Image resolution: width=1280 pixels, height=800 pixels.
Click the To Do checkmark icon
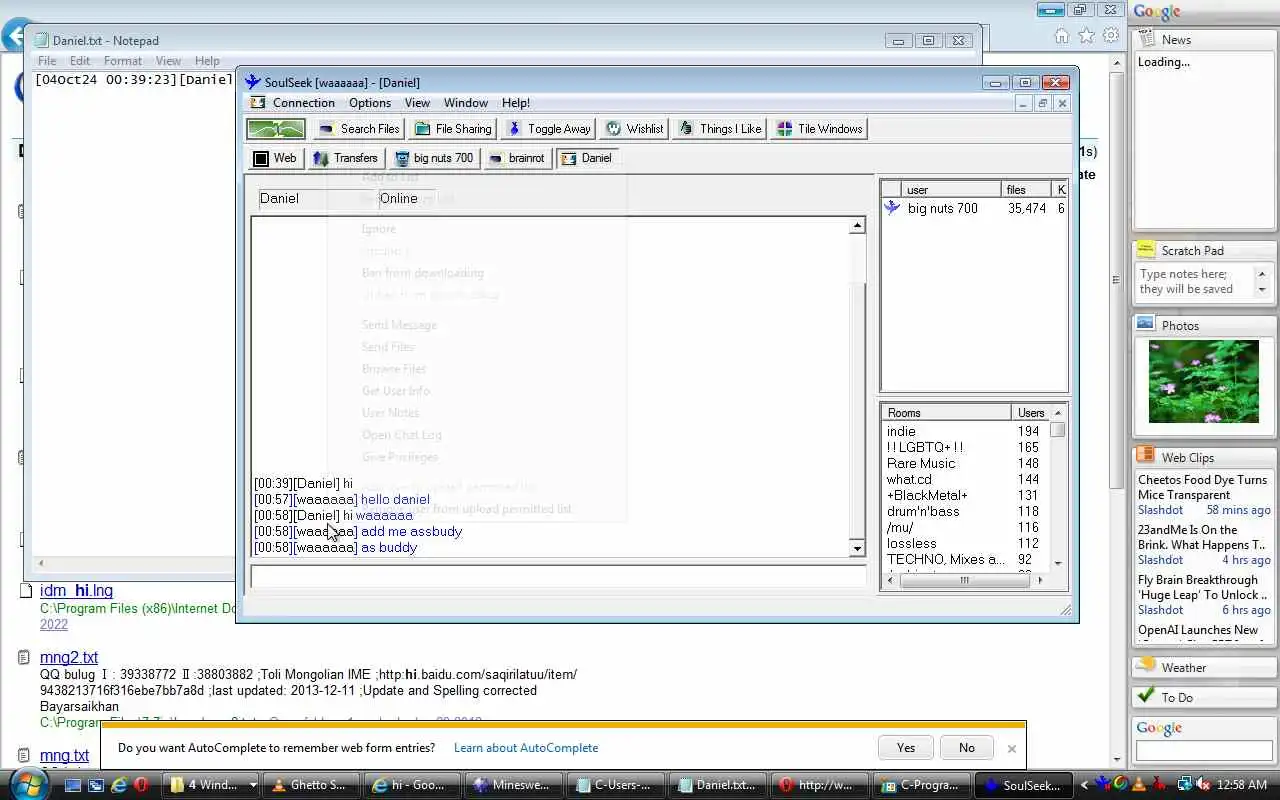pyautogui.click(x=1146, y=696)
